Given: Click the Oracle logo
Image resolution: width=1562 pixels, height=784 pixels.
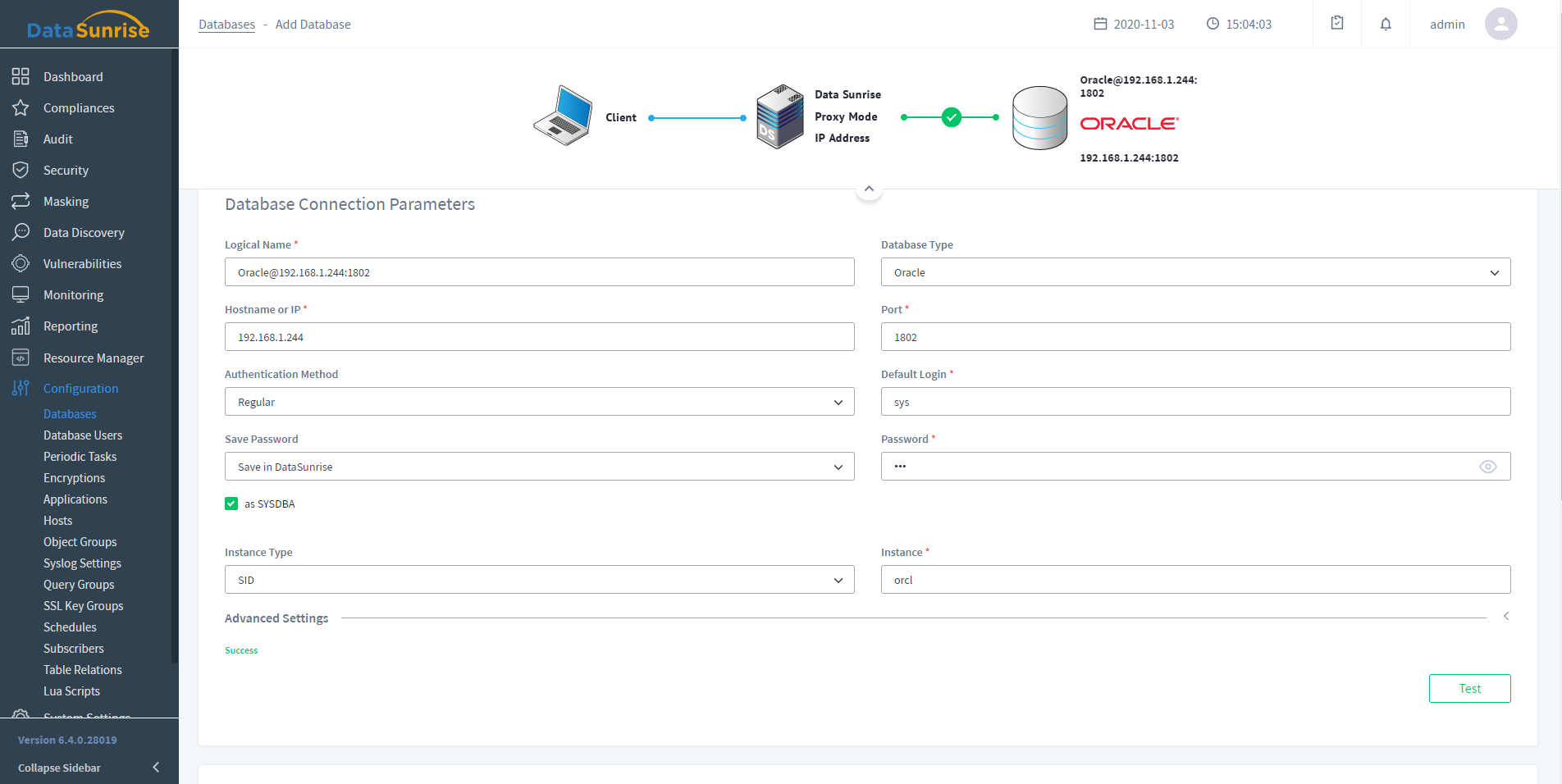Looking at the screenshot, I should click(1130, 123).
